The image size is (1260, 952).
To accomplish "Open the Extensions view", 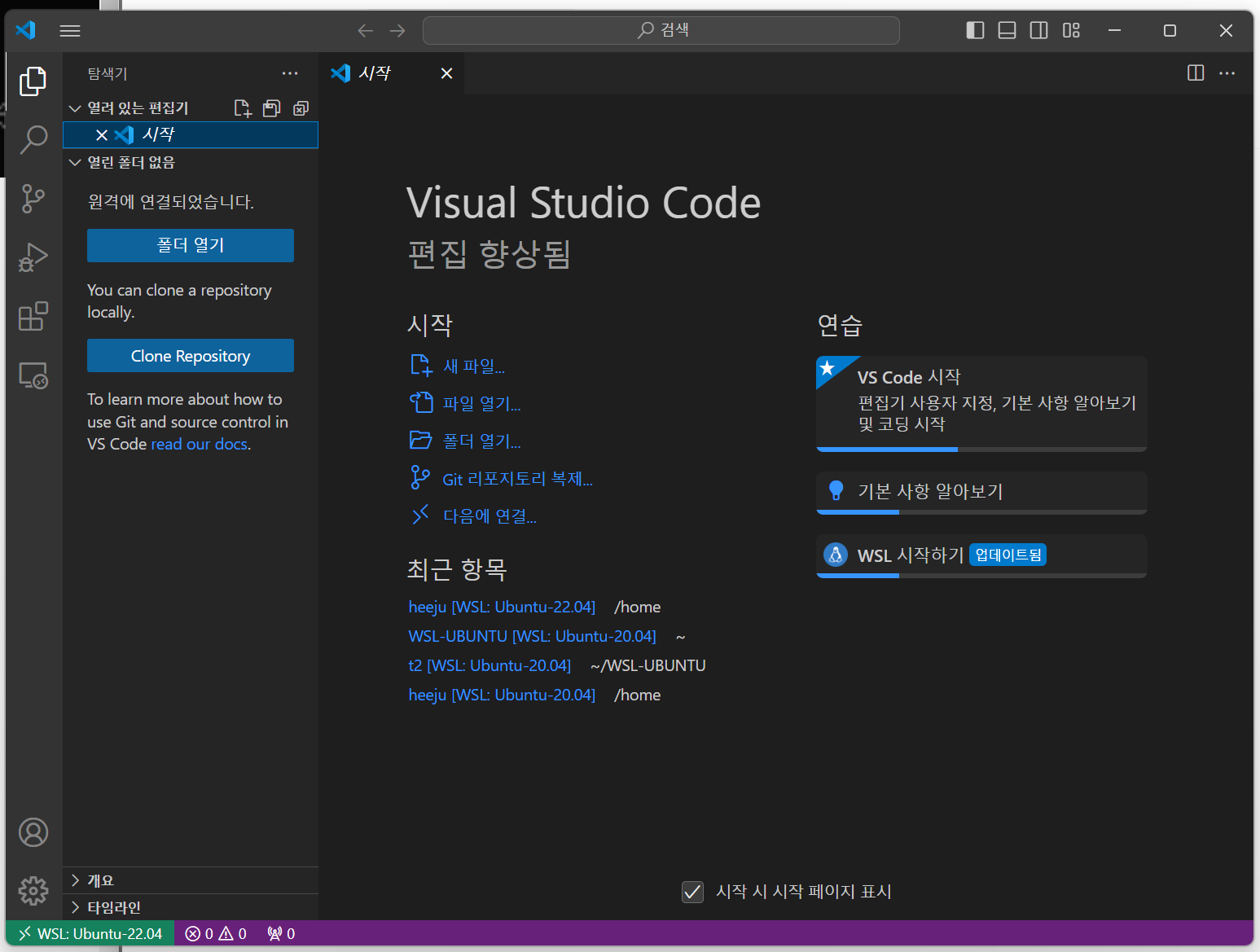I will [33, 316].
